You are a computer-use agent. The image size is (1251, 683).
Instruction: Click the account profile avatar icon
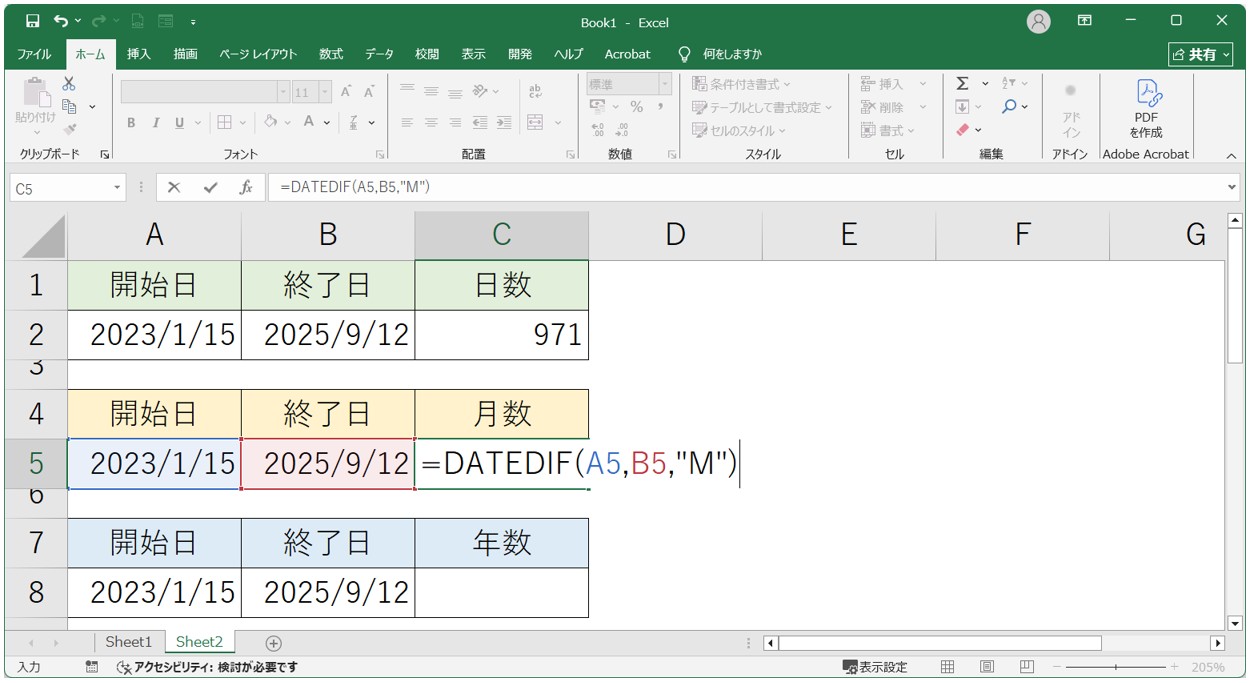pos(1040,21)
